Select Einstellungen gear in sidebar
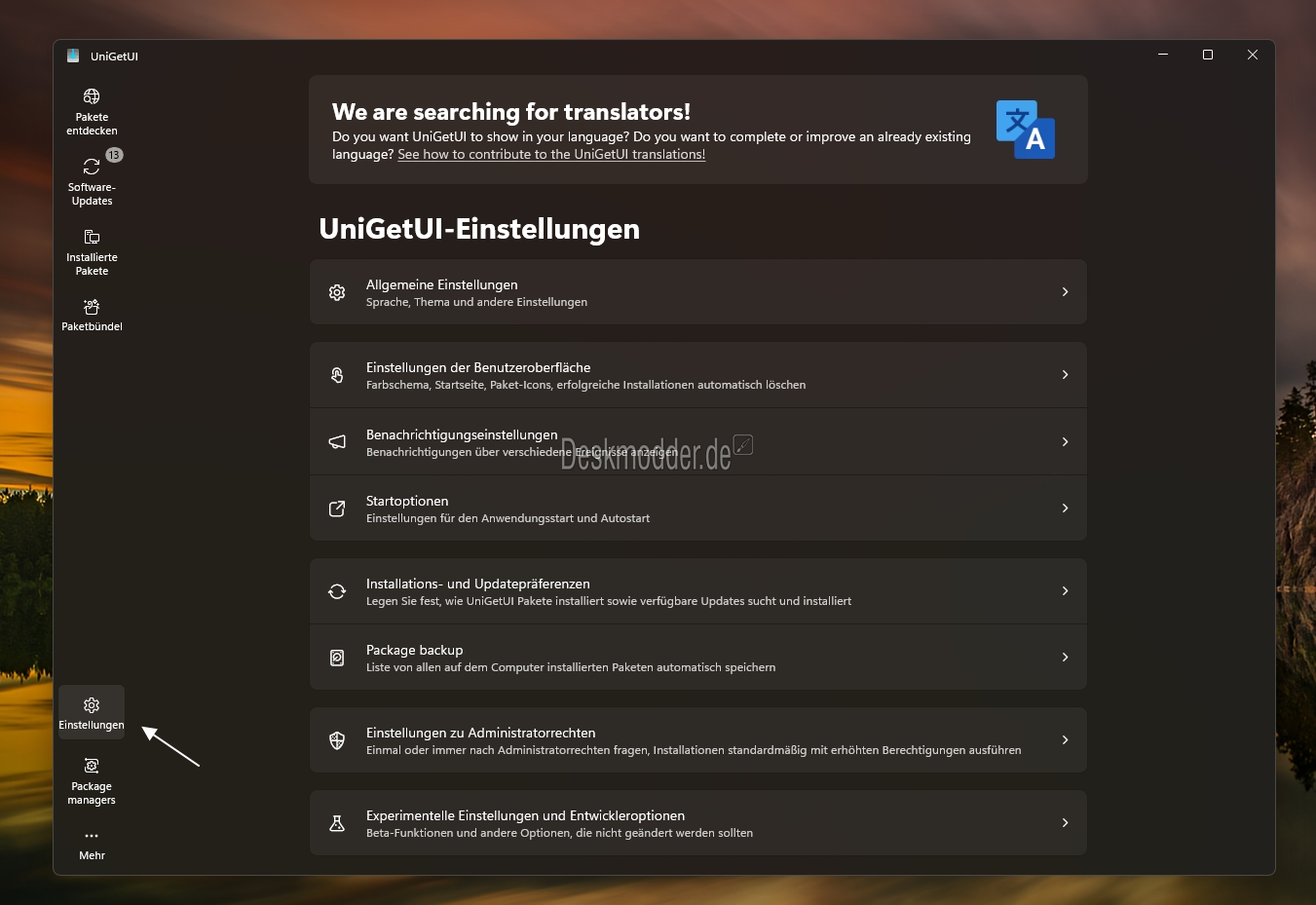Screen dimensions: 1316x905 pos(92,712)
